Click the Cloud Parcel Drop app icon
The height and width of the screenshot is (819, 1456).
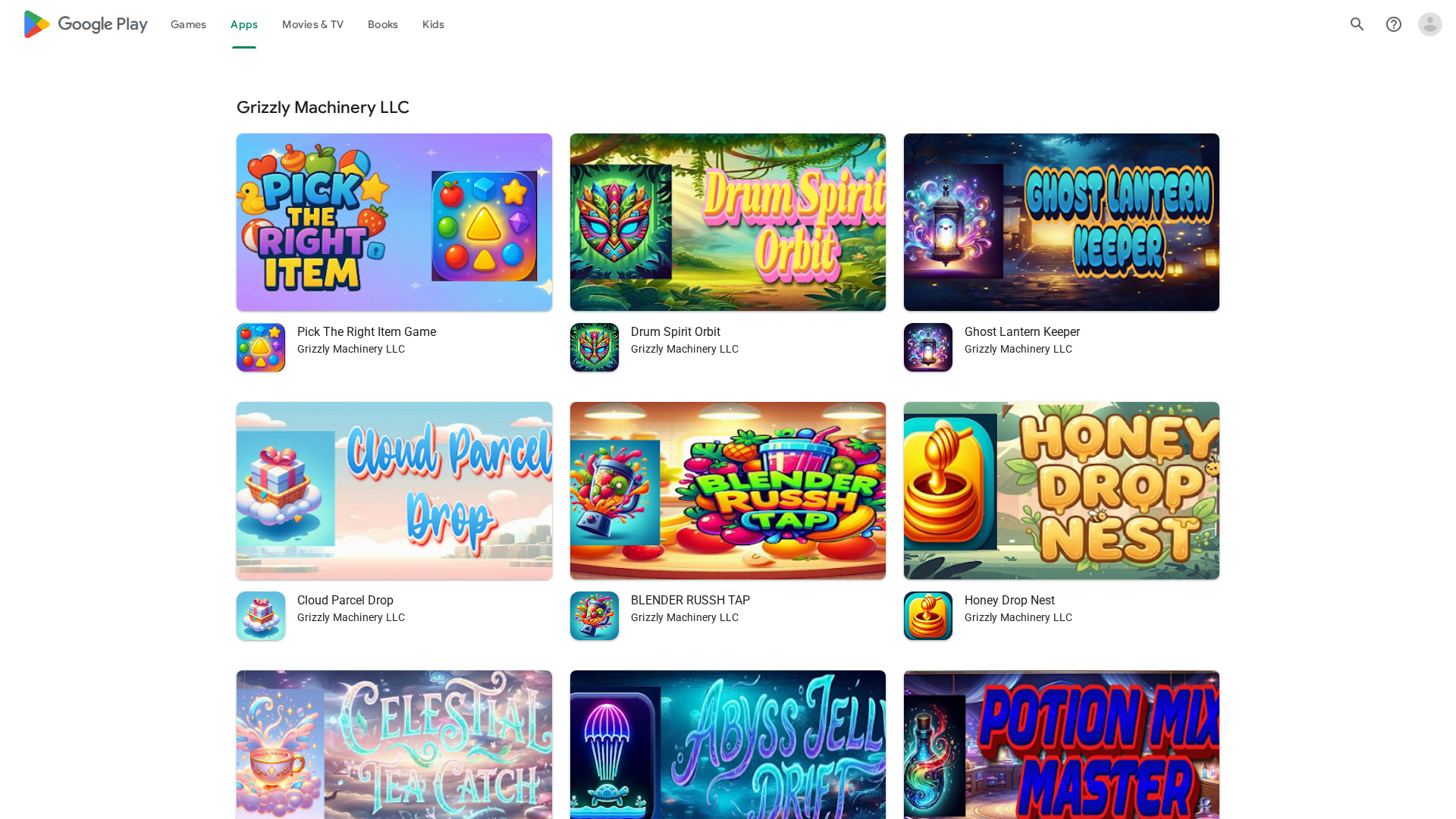261,616
